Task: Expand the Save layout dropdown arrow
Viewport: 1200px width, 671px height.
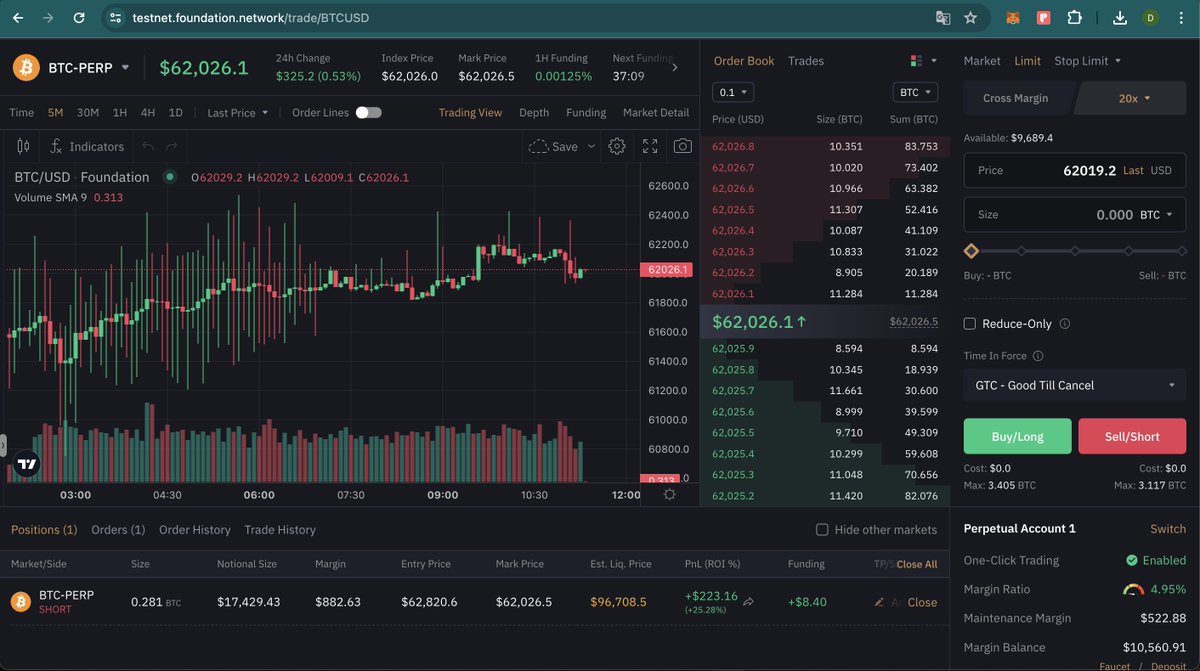Action: point(591,146)
